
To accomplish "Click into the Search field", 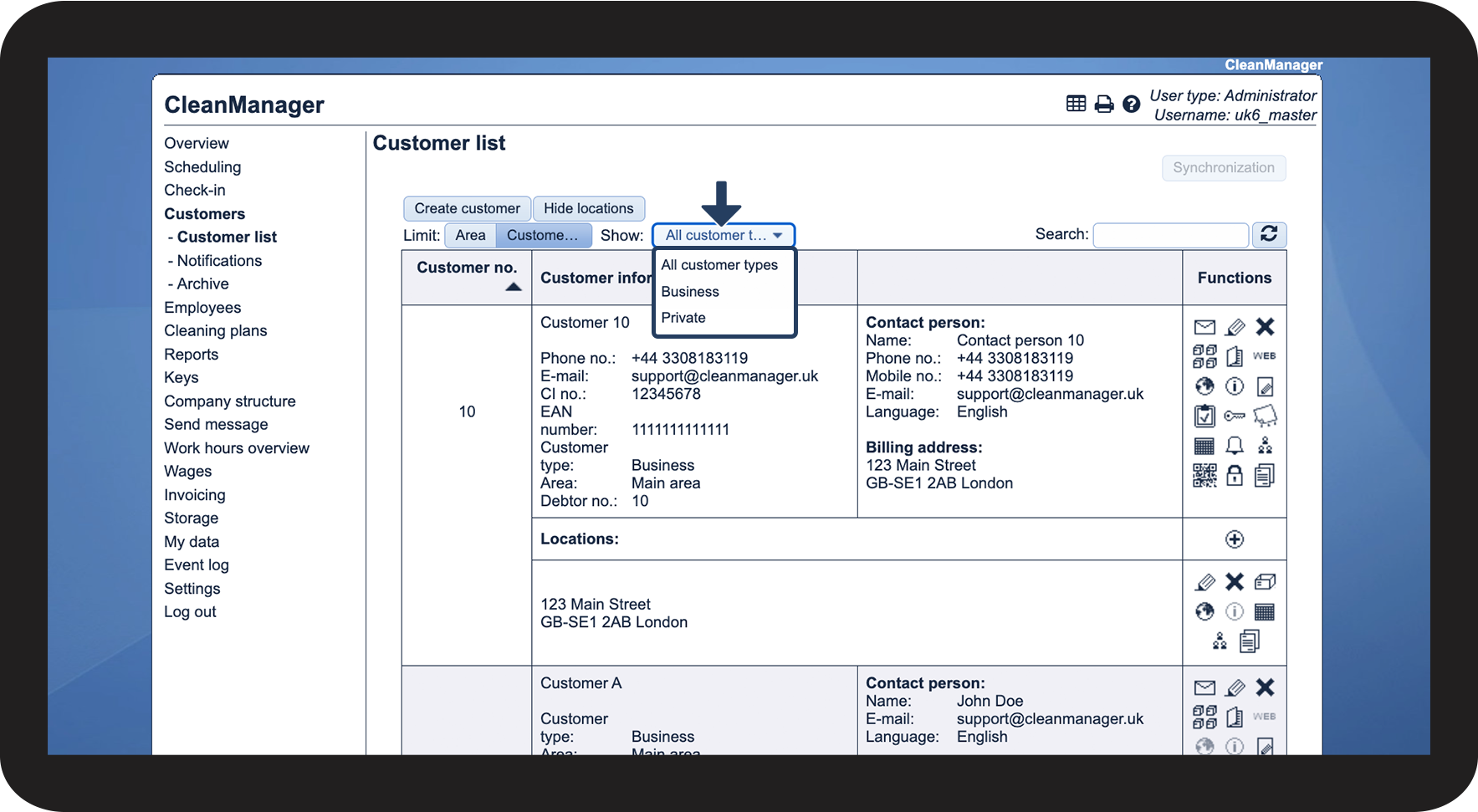I will pos(1171,235).
